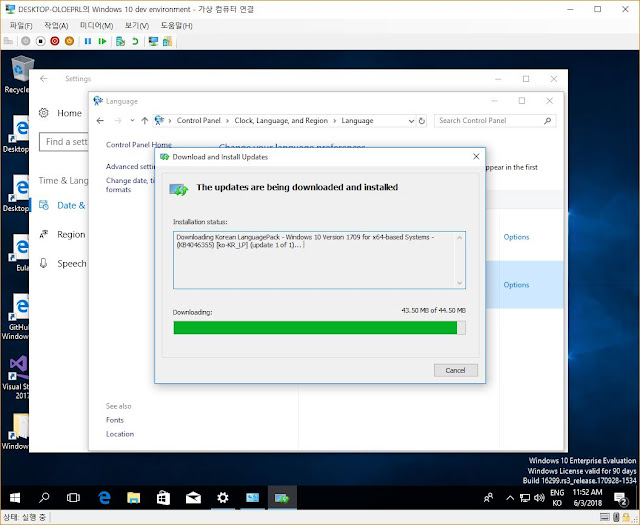This screenshot has width=640, height=525.
Task: Switch to the Control Panel taskbar app
Action: click(x=252, y=498)
